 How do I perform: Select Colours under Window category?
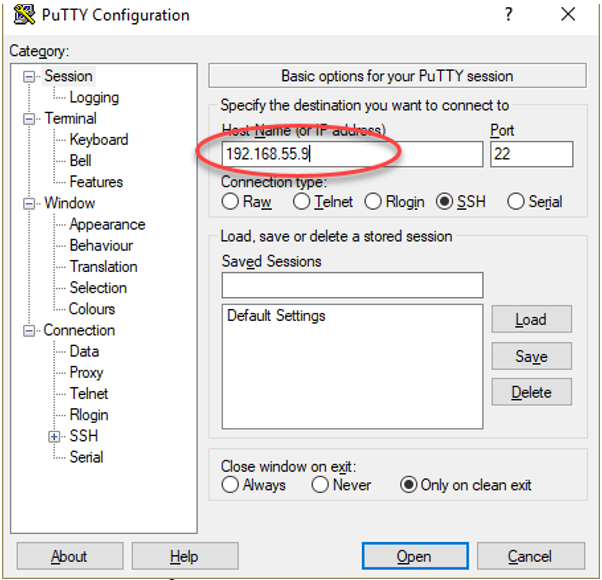(x=92, y=309)
